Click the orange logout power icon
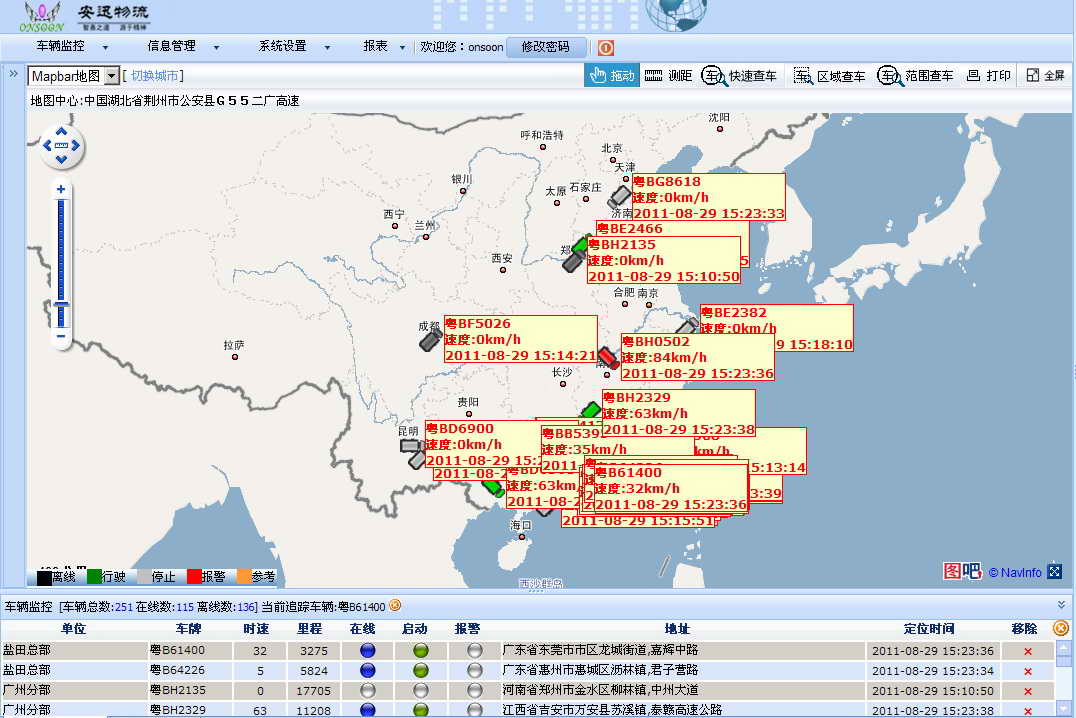 pyautogui.click(x=605, y=47)
